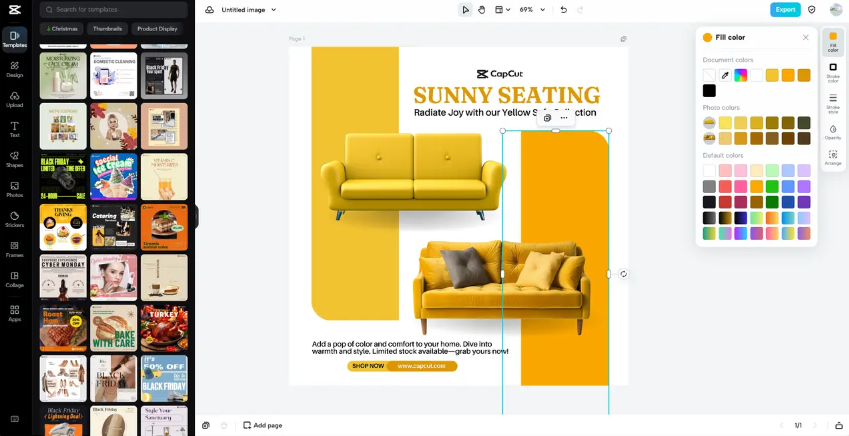Choose the no-fill transparent swatch
849x436 pixels.
(x=709, y=75)
